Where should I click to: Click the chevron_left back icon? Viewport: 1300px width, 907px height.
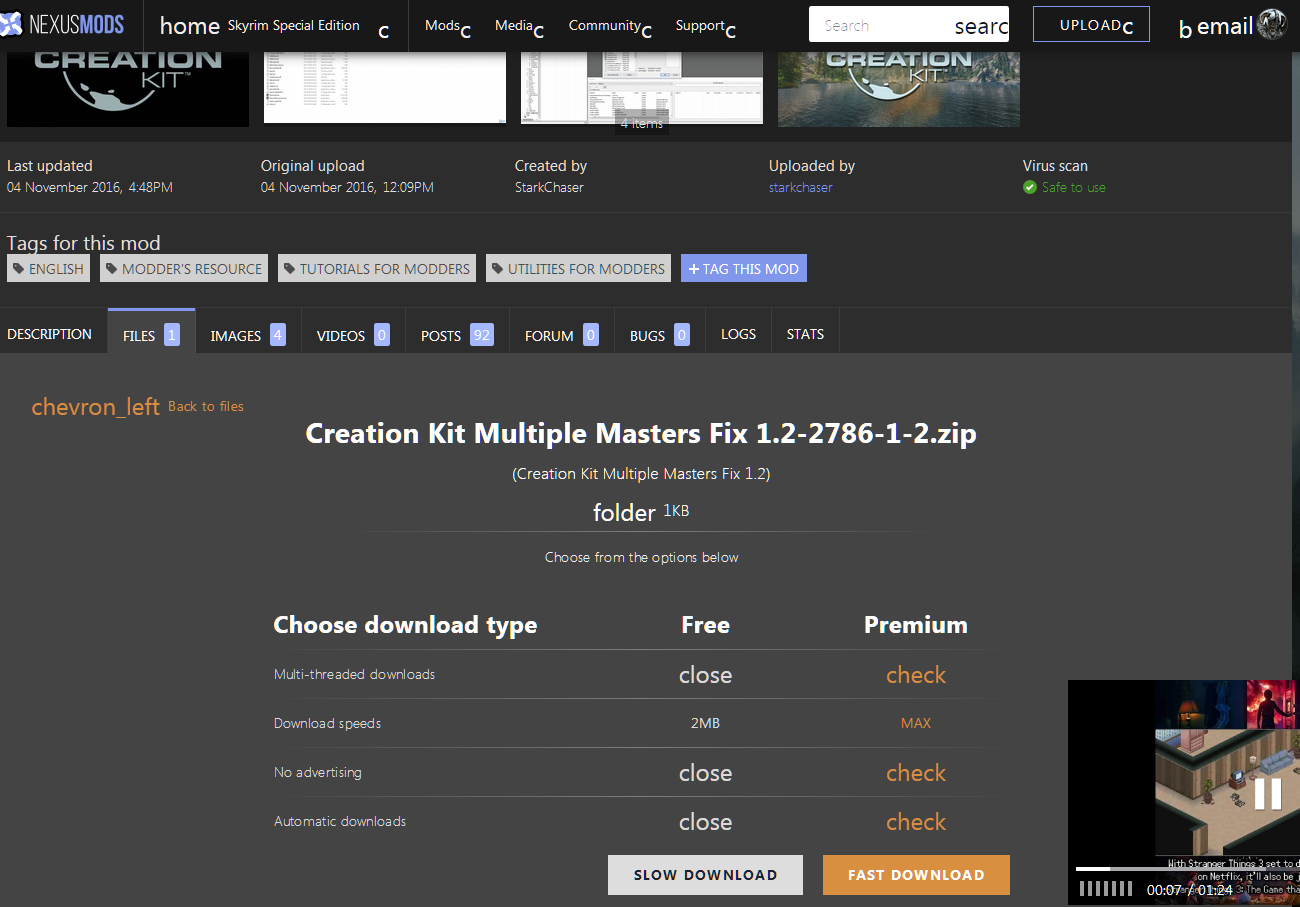[95, 406]
